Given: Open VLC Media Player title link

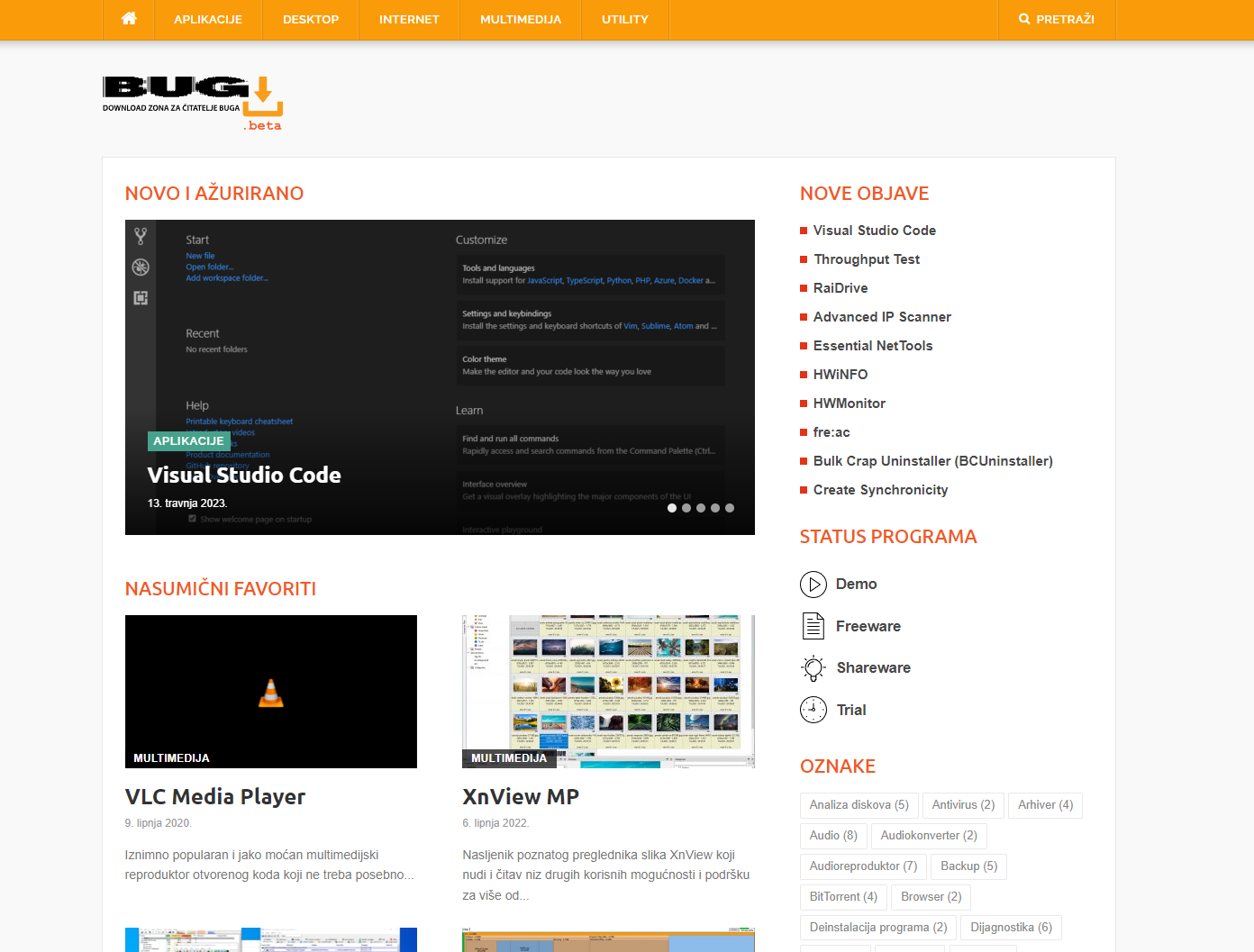Looking at the screenshot, I should pyautogui.click(x=215, y=797).
